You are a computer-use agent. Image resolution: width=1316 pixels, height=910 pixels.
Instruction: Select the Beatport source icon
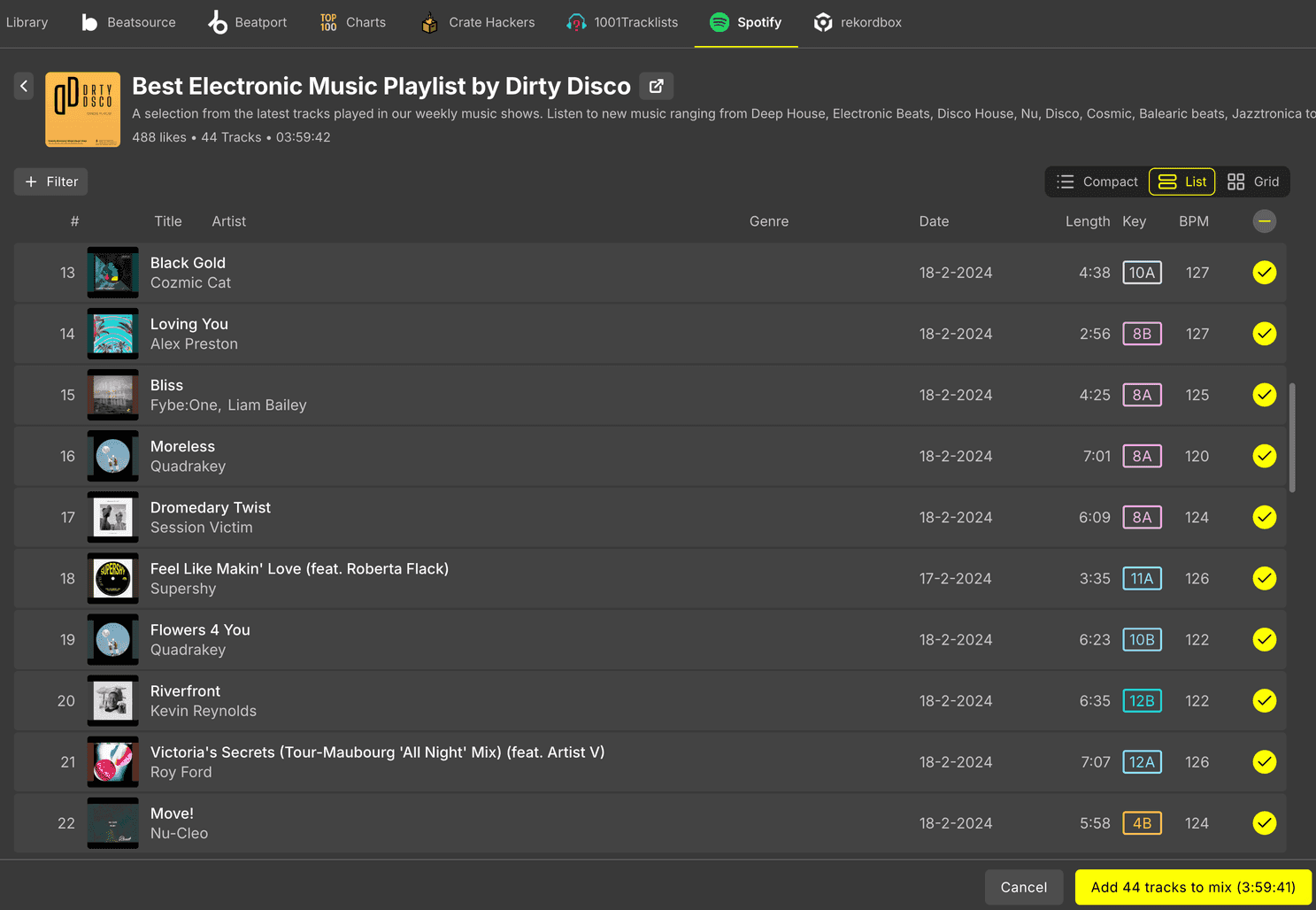(x=218, y=22)
